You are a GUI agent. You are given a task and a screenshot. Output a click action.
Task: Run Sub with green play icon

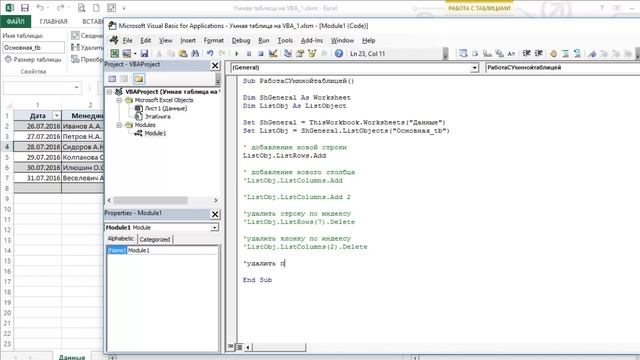tap(236, 53)
